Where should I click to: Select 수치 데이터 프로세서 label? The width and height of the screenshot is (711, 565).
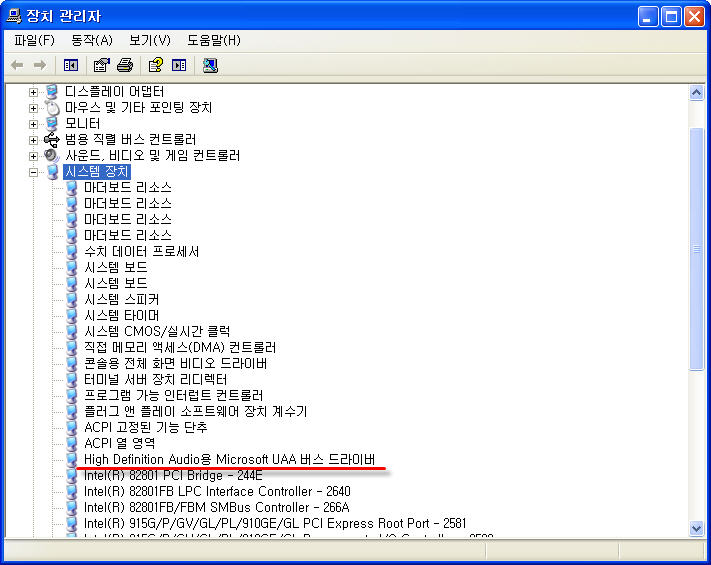point(141,252)
